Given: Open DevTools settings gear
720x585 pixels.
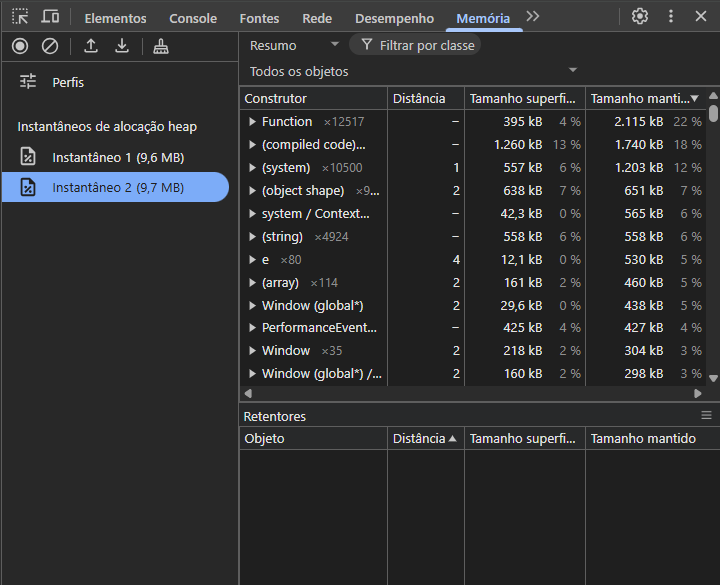Looking at the screenshot, I should click(x=640, y=17).
